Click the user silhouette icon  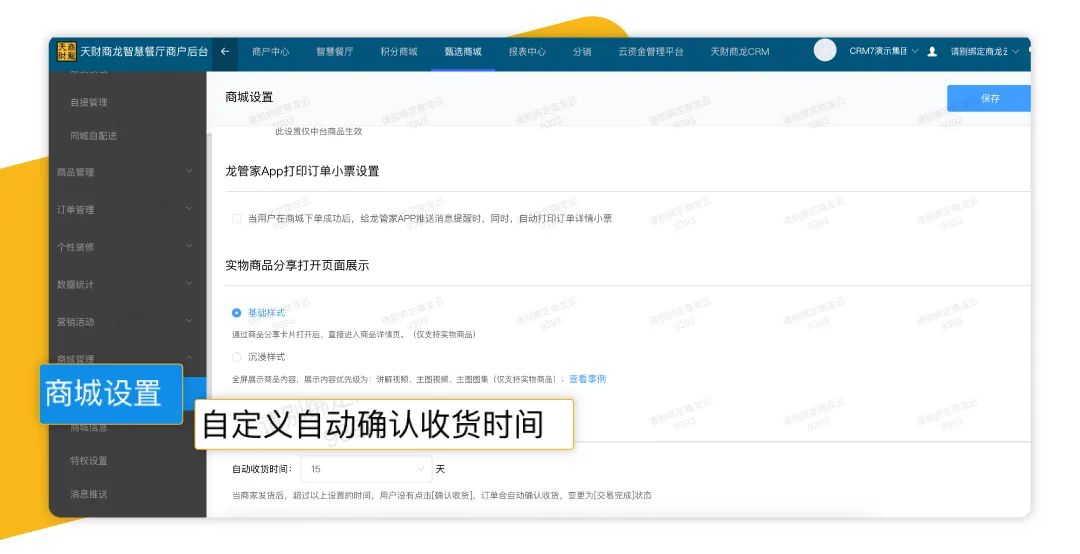tap(932, 52)
